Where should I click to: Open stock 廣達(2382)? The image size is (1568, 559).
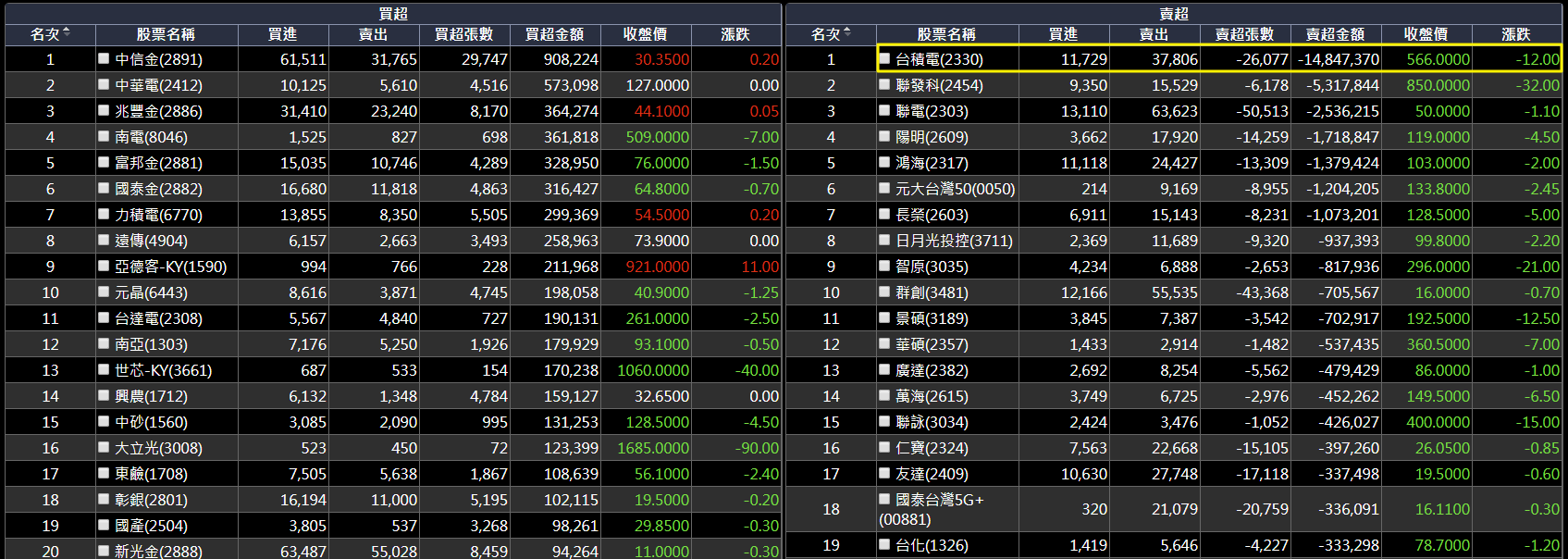[932, 370]
